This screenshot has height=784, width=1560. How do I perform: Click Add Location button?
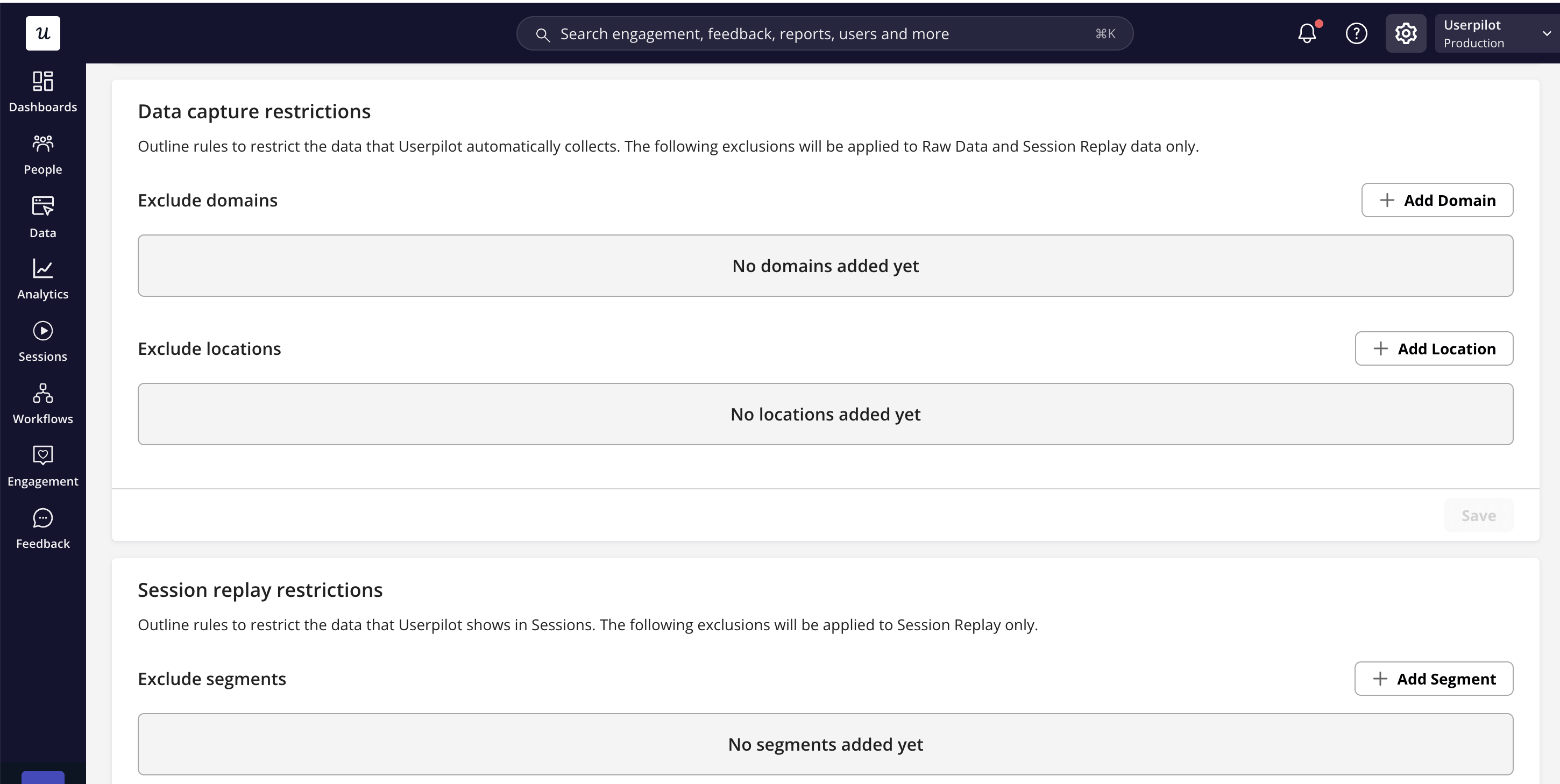pos(1434,348)
